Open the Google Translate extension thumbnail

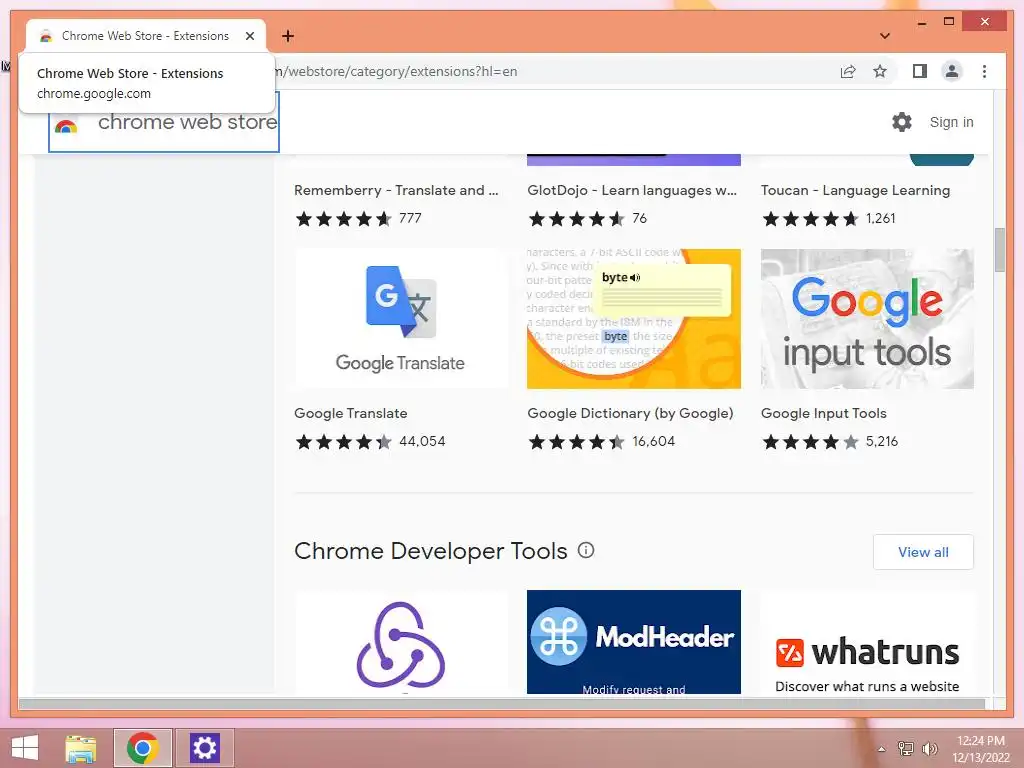(x=400, y=319)
